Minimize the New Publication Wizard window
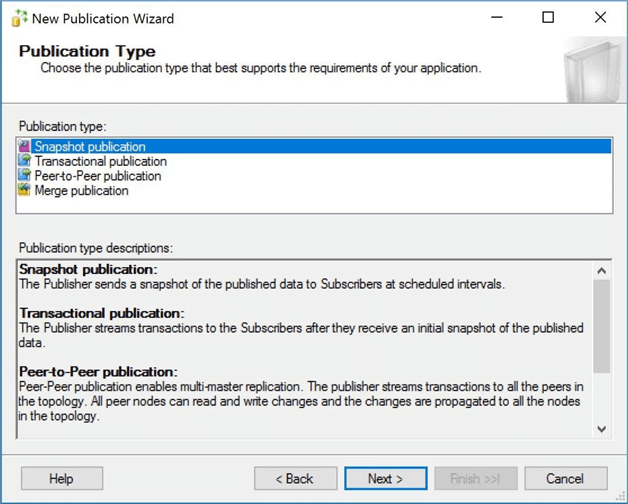Viewport: 628px width, 504px height. click(x=496, y=18)
